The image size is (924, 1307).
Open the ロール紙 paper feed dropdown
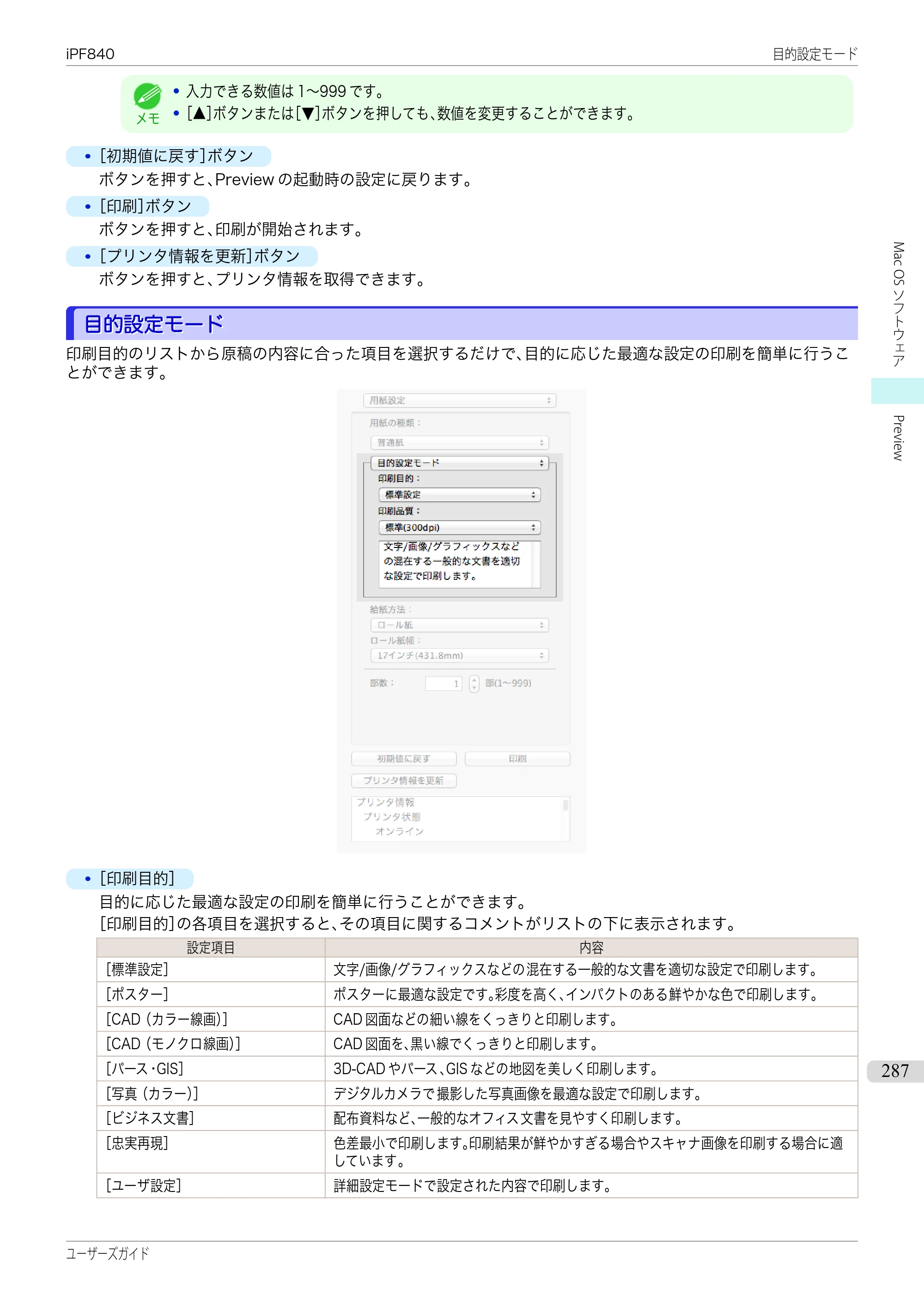(x=459, y=625)
